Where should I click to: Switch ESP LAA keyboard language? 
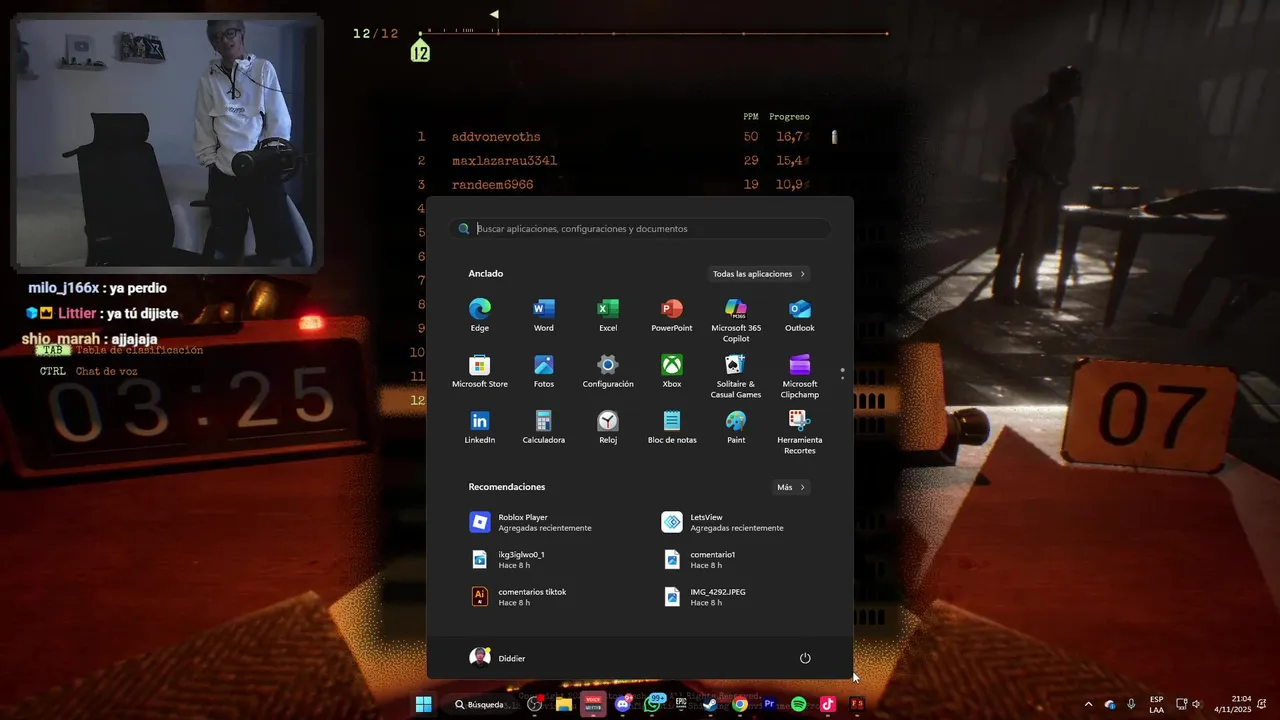click(x=1156, y=704)
